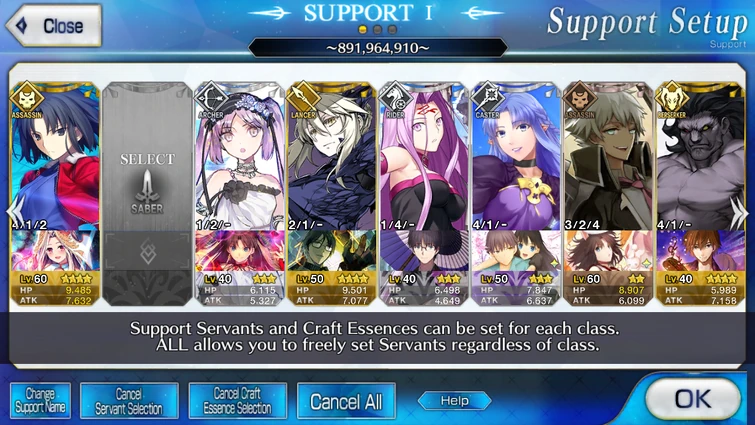Show previous servants with left chevron arrow
The width and height of the screenshot is (755, 425).
point(14,212)
